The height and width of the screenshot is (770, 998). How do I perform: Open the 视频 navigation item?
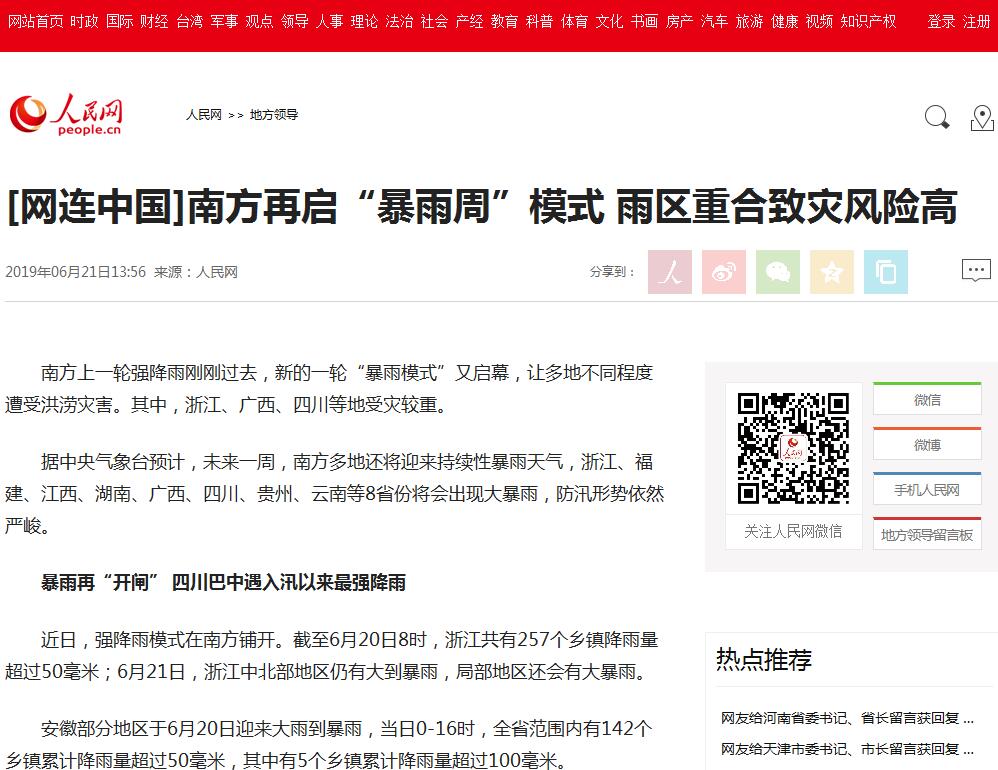819,22
